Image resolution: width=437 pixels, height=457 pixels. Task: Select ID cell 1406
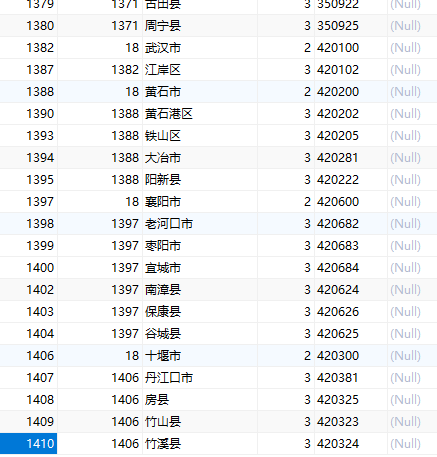pyautogui.click(x=29, y=356)
